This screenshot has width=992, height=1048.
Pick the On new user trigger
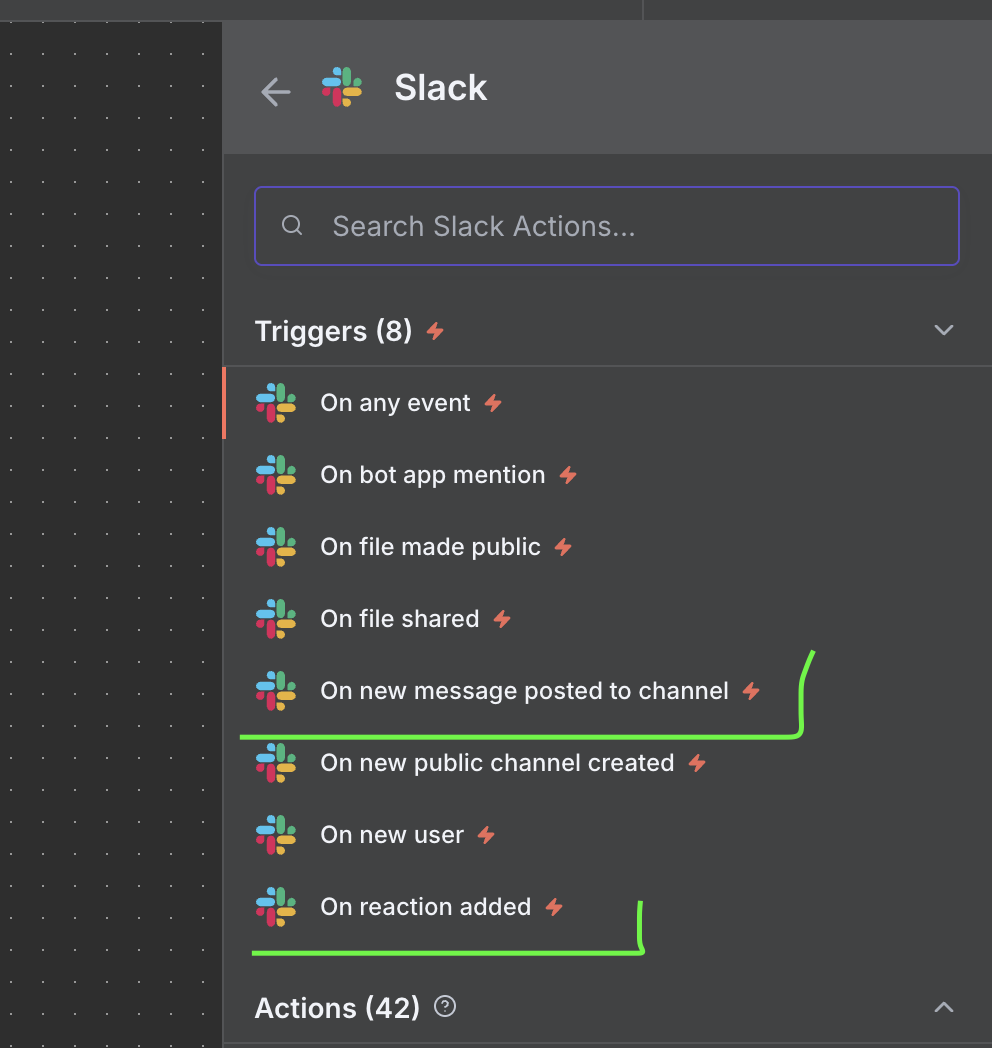(x=392, y=835)
